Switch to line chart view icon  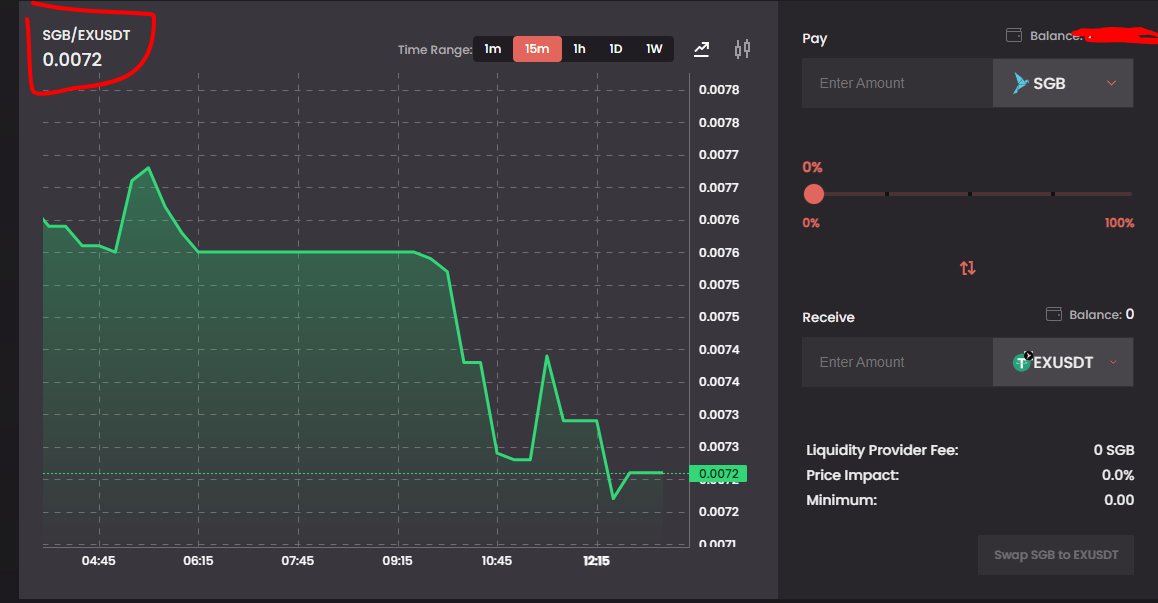point(702,50)
